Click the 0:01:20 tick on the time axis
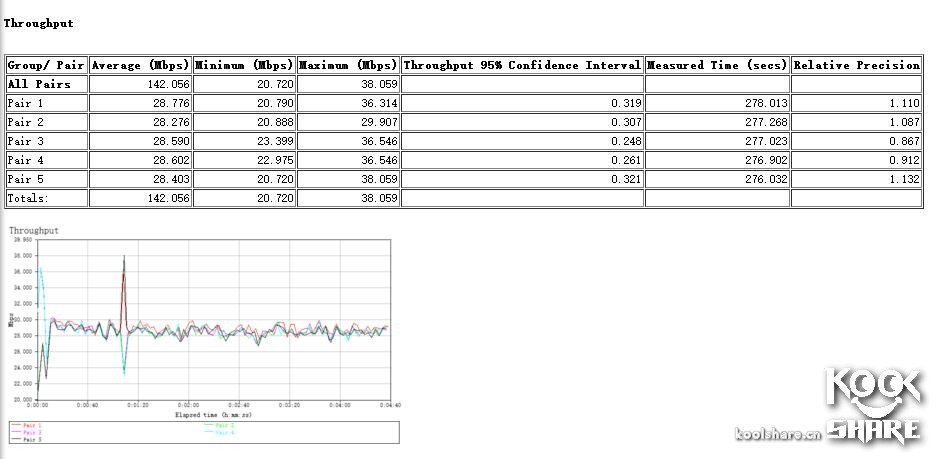Viewport: 937px width, 459px height. click(x=138, y=405)
